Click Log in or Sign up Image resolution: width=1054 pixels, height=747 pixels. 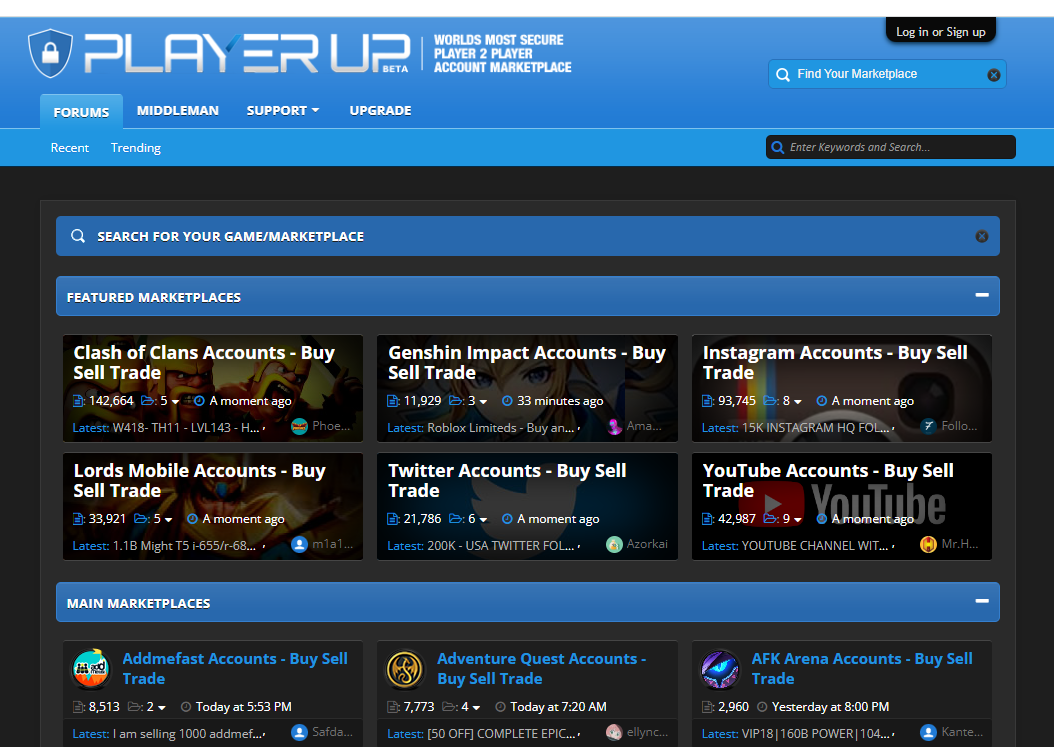[x=940, y=32]
